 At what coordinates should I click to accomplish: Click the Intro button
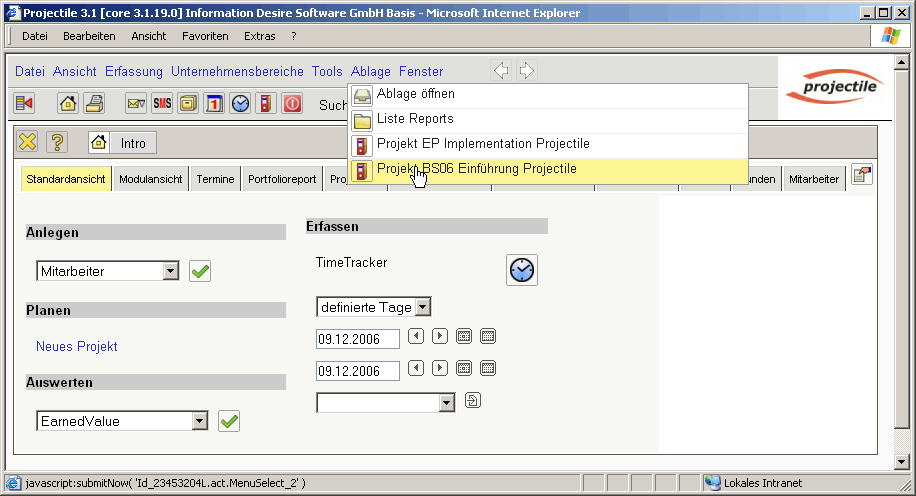[x=133, y=143]
